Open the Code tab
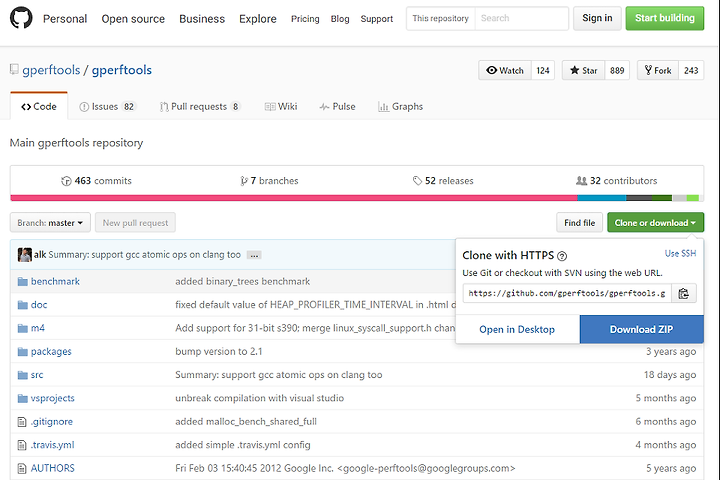This screenshot has width=720, height=480. tap(39, 106)
